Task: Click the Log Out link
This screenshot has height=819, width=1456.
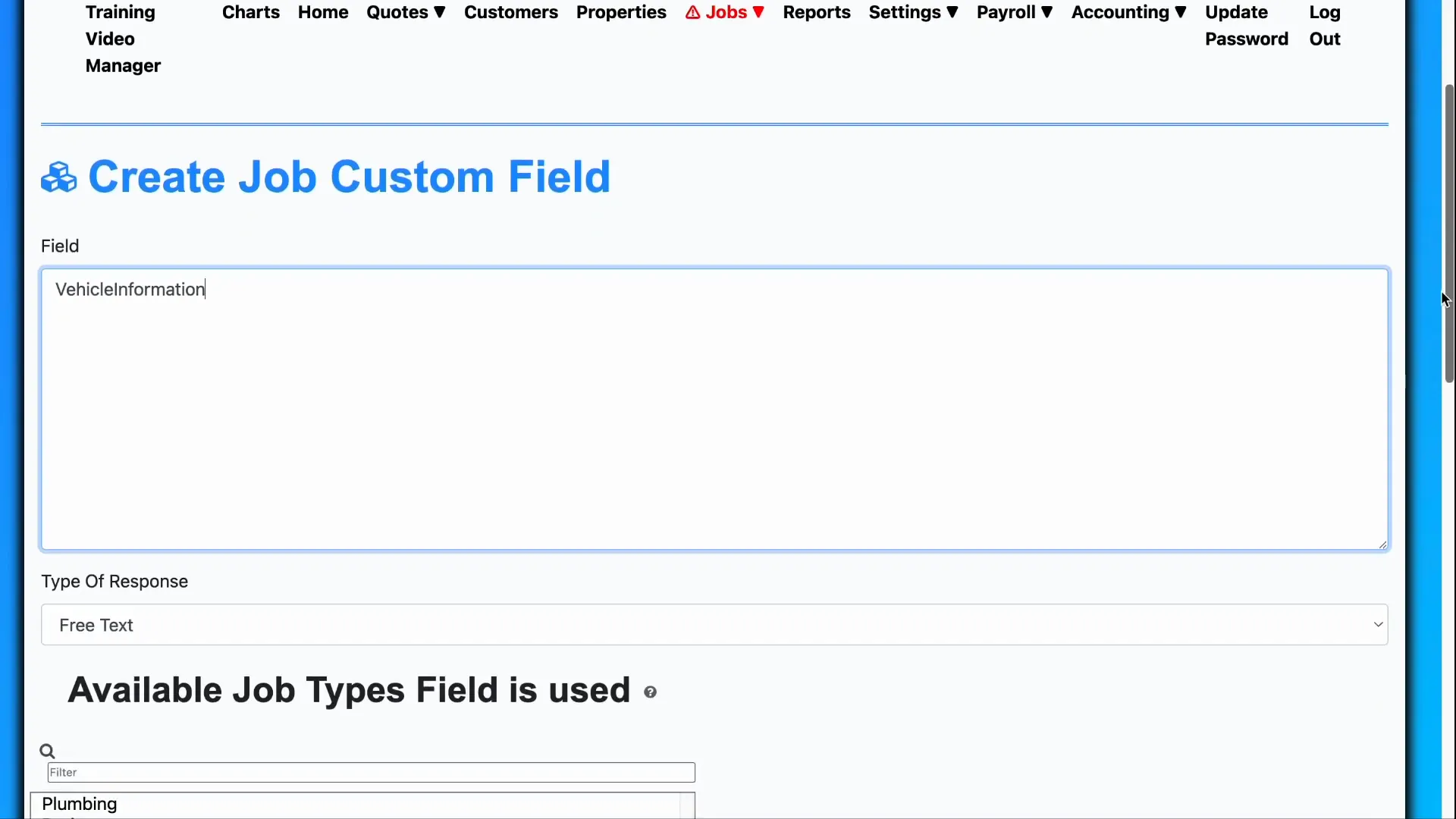Action: [1325, 25]
